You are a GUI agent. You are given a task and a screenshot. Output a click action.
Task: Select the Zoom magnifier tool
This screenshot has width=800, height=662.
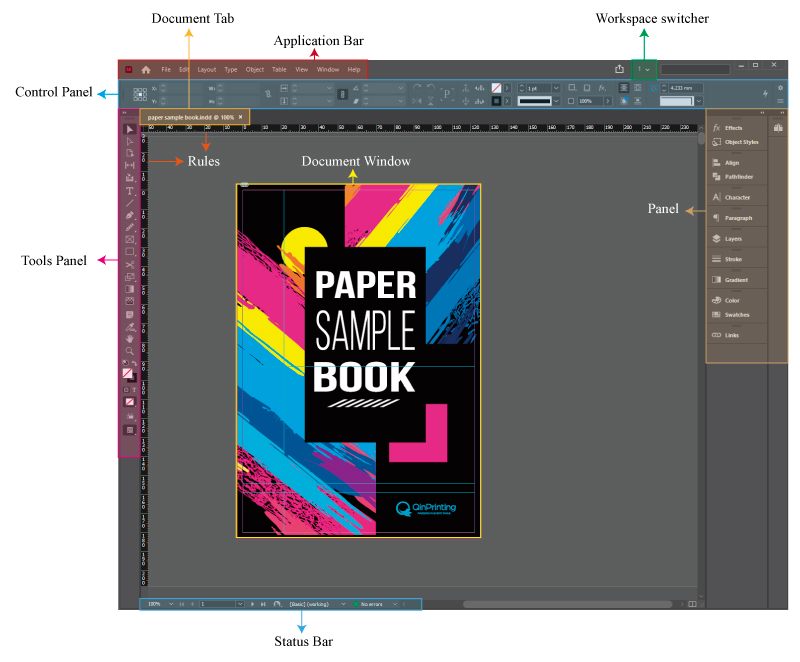(x=130, y=351)
